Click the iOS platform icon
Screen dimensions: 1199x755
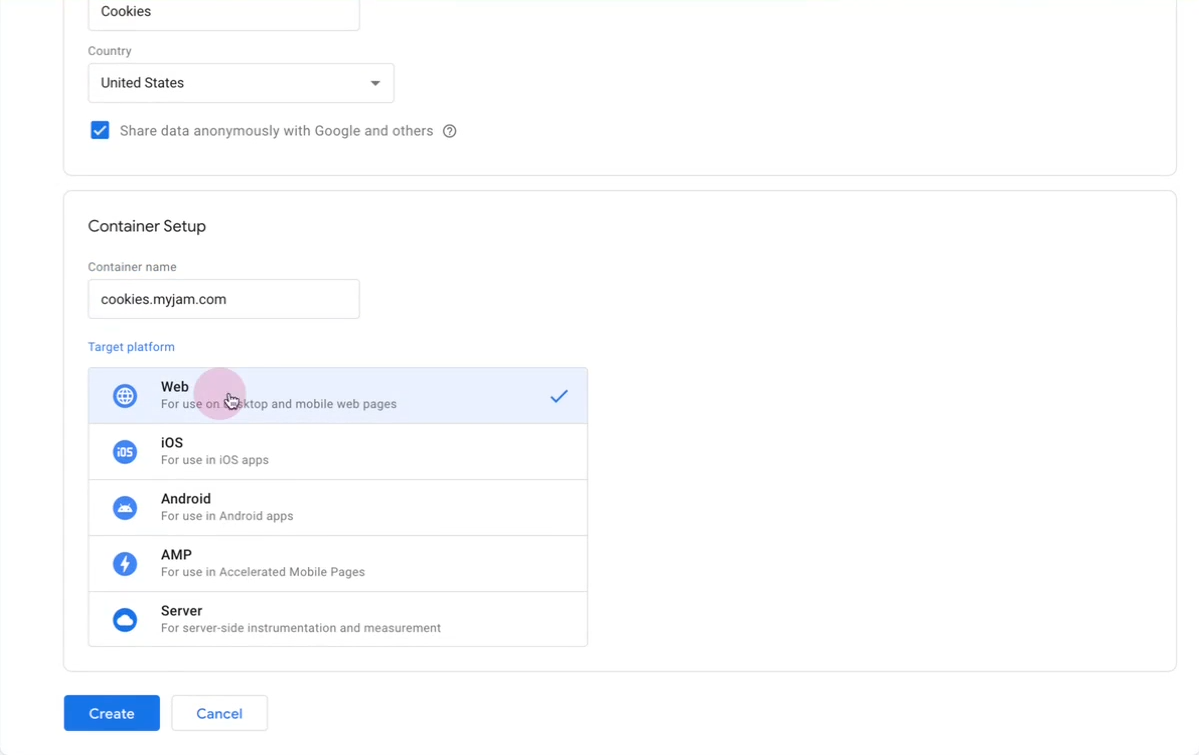point(125,452)
